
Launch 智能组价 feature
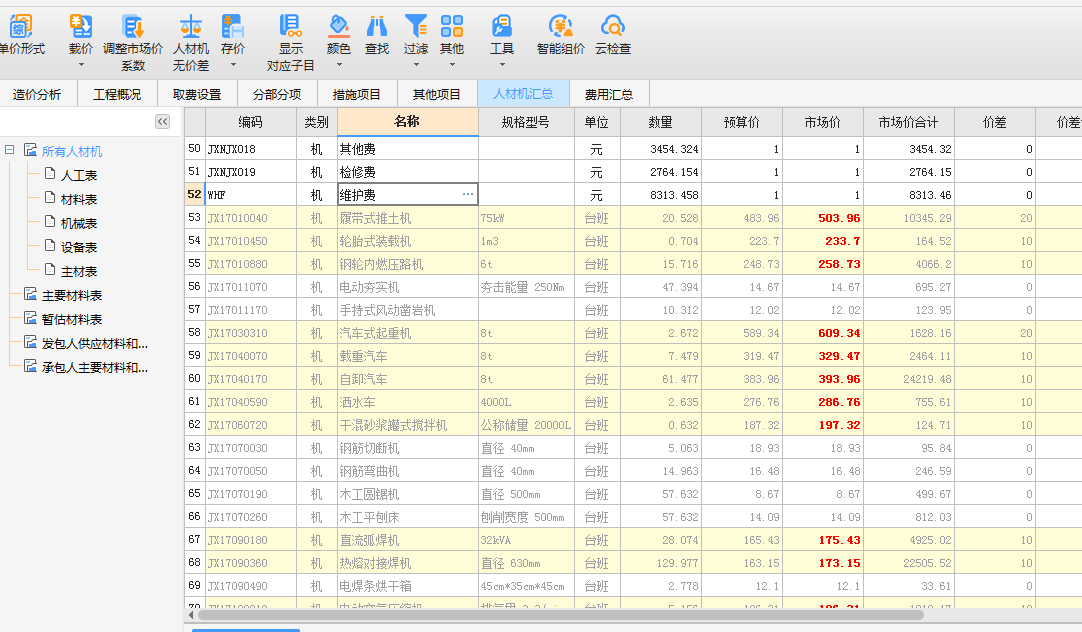560,27
